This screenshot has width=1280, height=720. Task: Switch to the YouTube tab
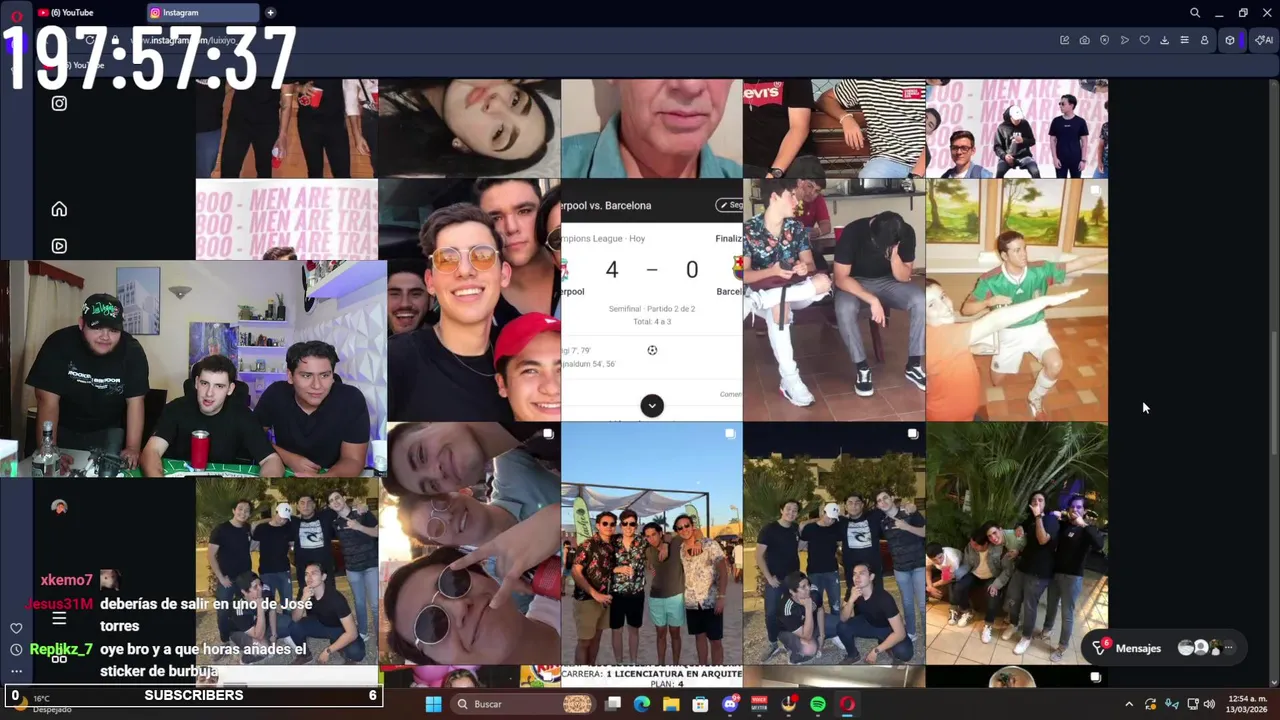click(88, 13)
